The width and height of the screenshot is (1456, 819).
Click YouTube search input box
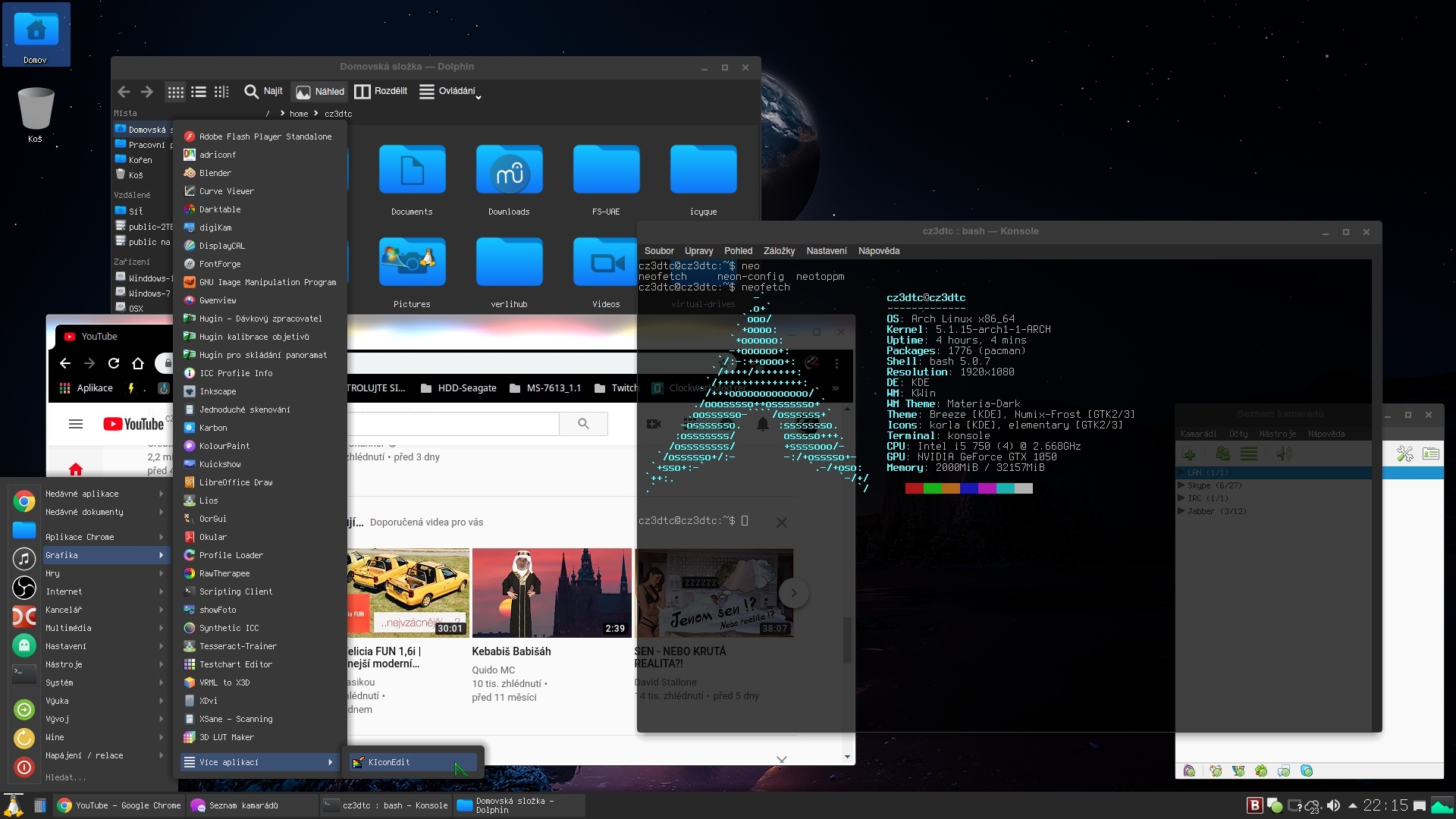[x=453, y=423]
